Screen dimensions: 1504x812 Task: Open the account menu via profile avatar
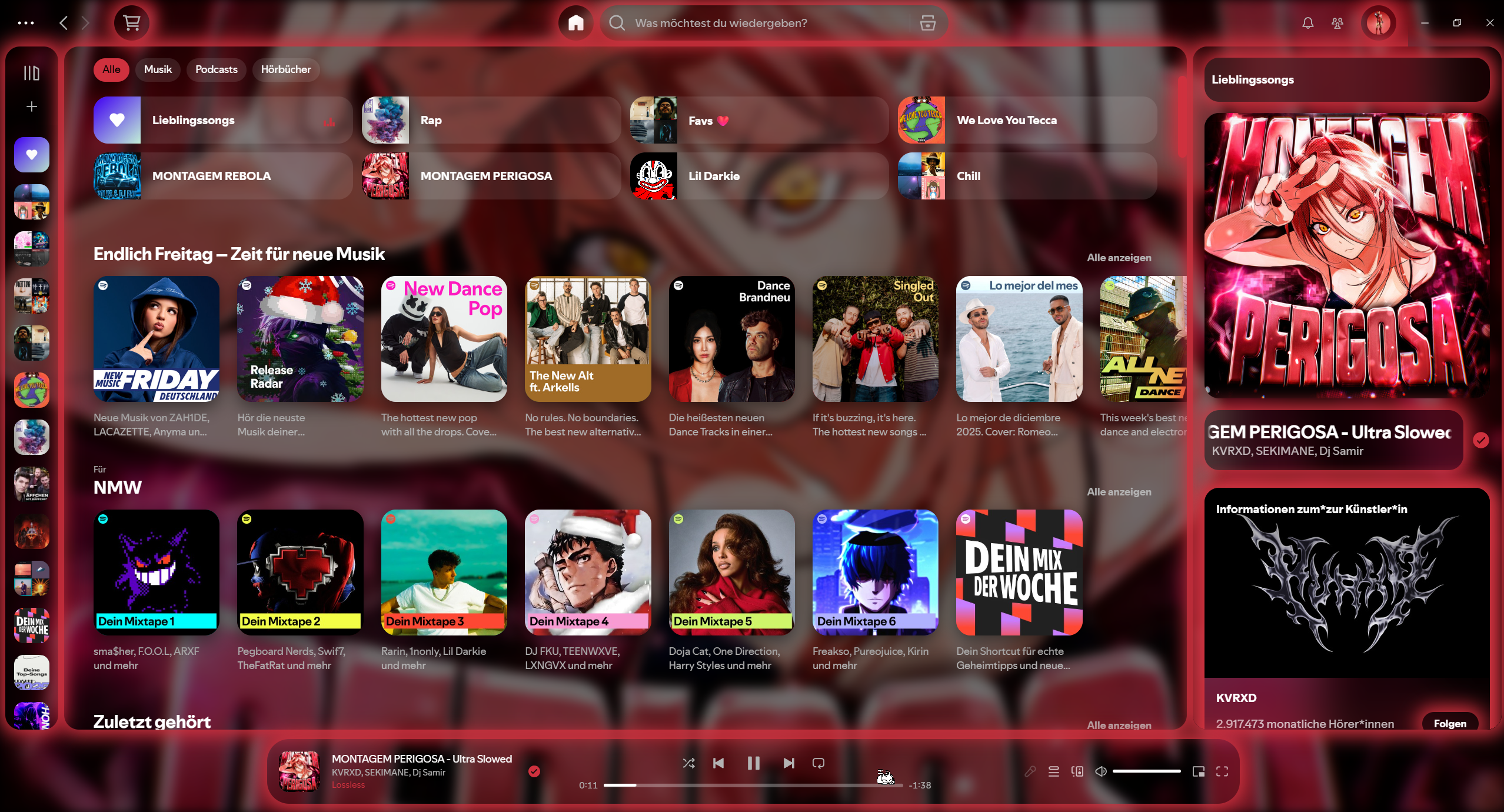tap(1379, 23)
